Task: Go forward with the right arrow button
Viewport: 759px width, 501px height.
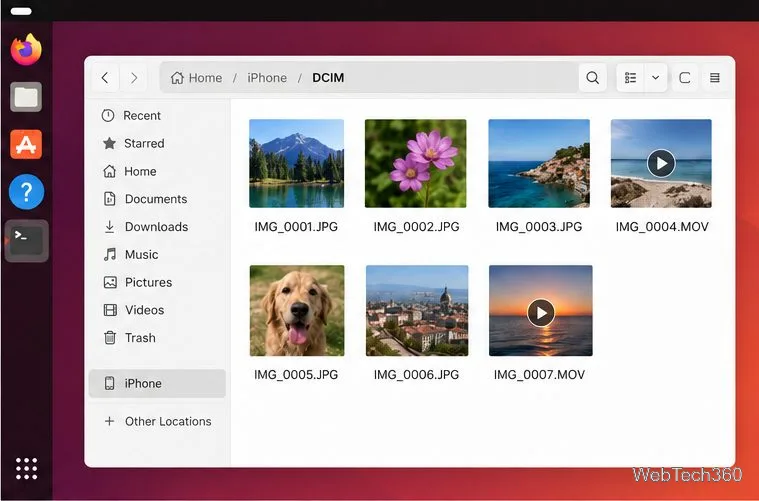Action: (x=134, y=77)
